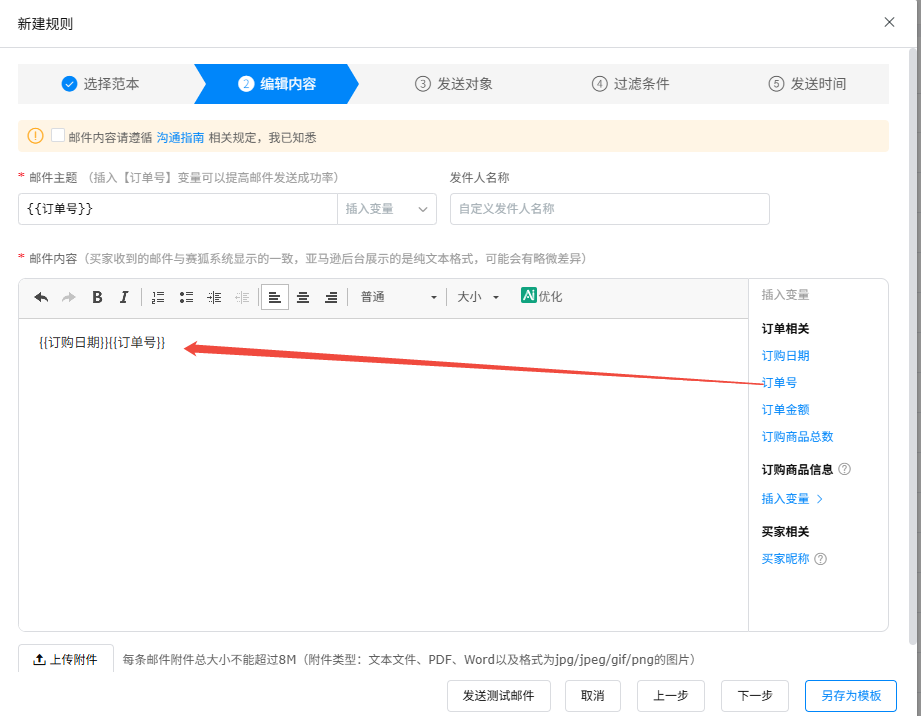Insert a bulleted list
This screenshot has width=921, height=716.
pos(186,297)
